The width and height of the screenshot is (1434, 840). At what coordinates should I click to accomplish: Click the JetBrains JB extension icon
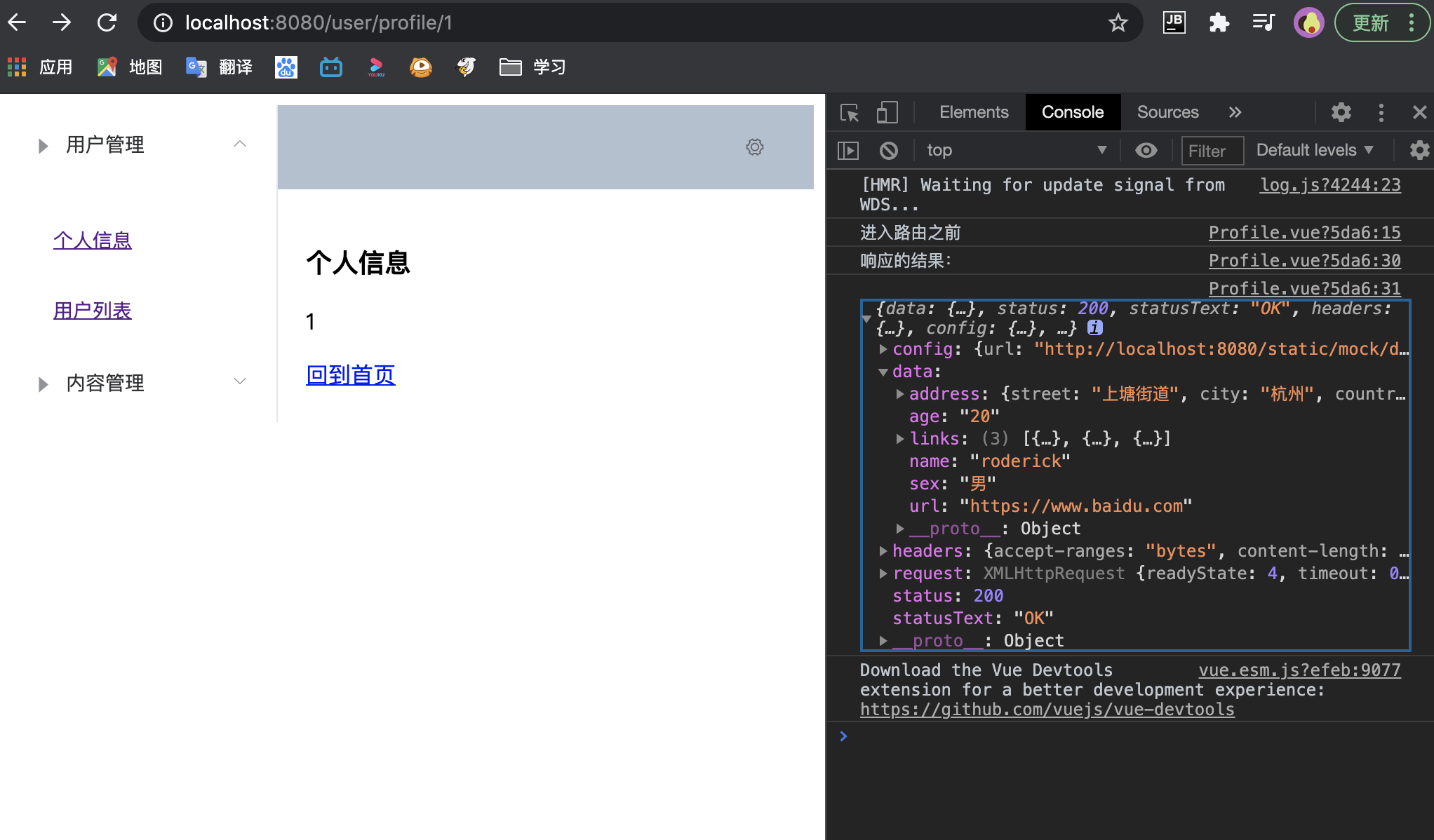click(1174, 23)
